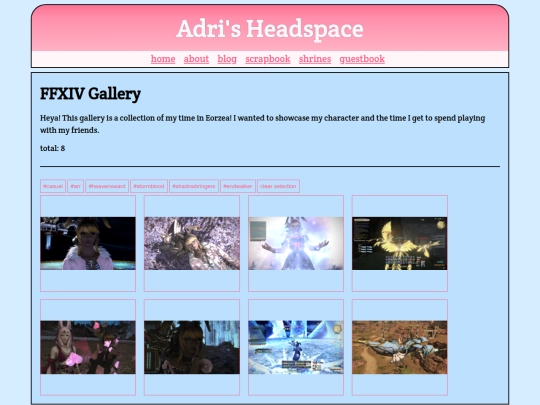Click the FFXIV Gallery heading

click(90, 94)
